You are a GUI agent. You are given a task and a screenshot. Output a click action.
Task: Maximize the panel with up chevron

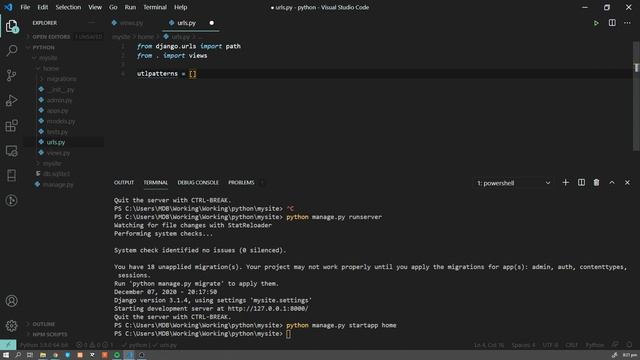point(612,182)
